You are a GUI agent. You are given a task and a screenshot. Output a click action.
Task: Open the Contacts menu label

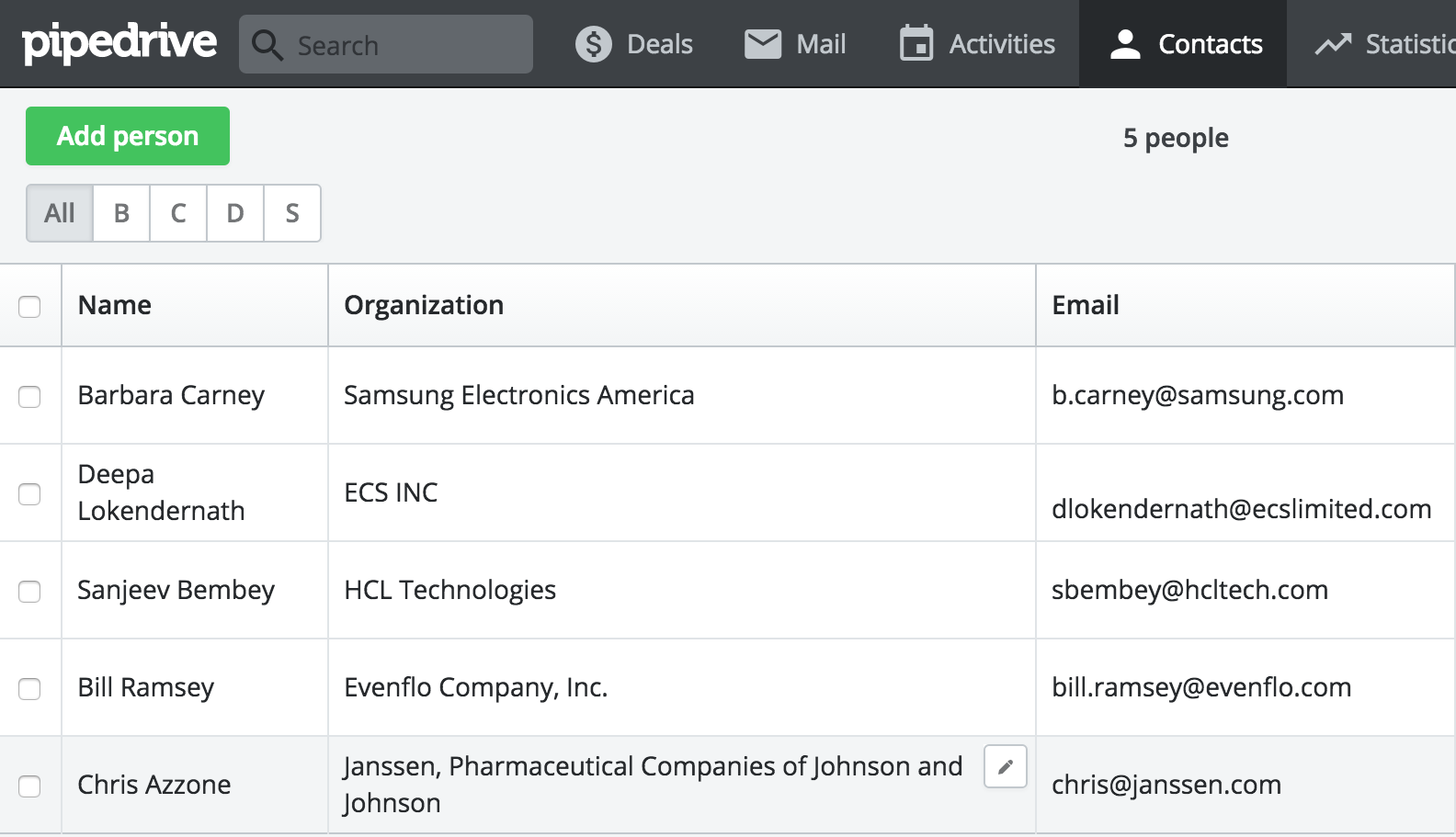point(1211,44)
